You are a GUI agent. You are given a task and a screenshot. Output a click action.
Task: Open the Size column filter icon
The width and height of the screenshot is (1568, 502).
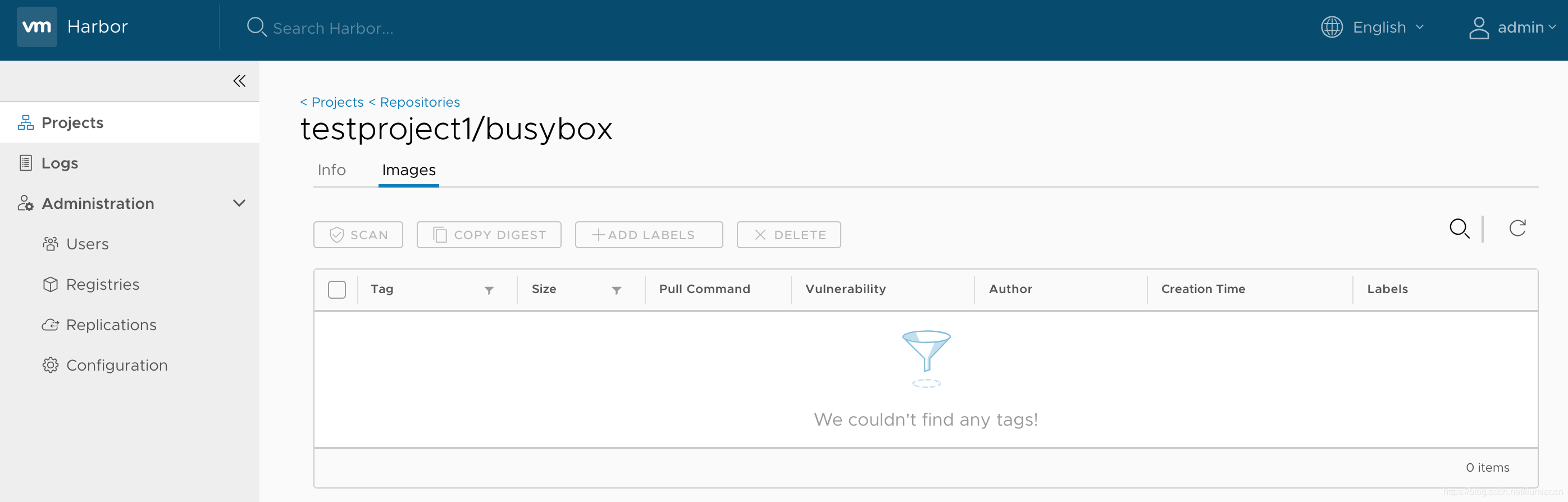coord(617,290)
